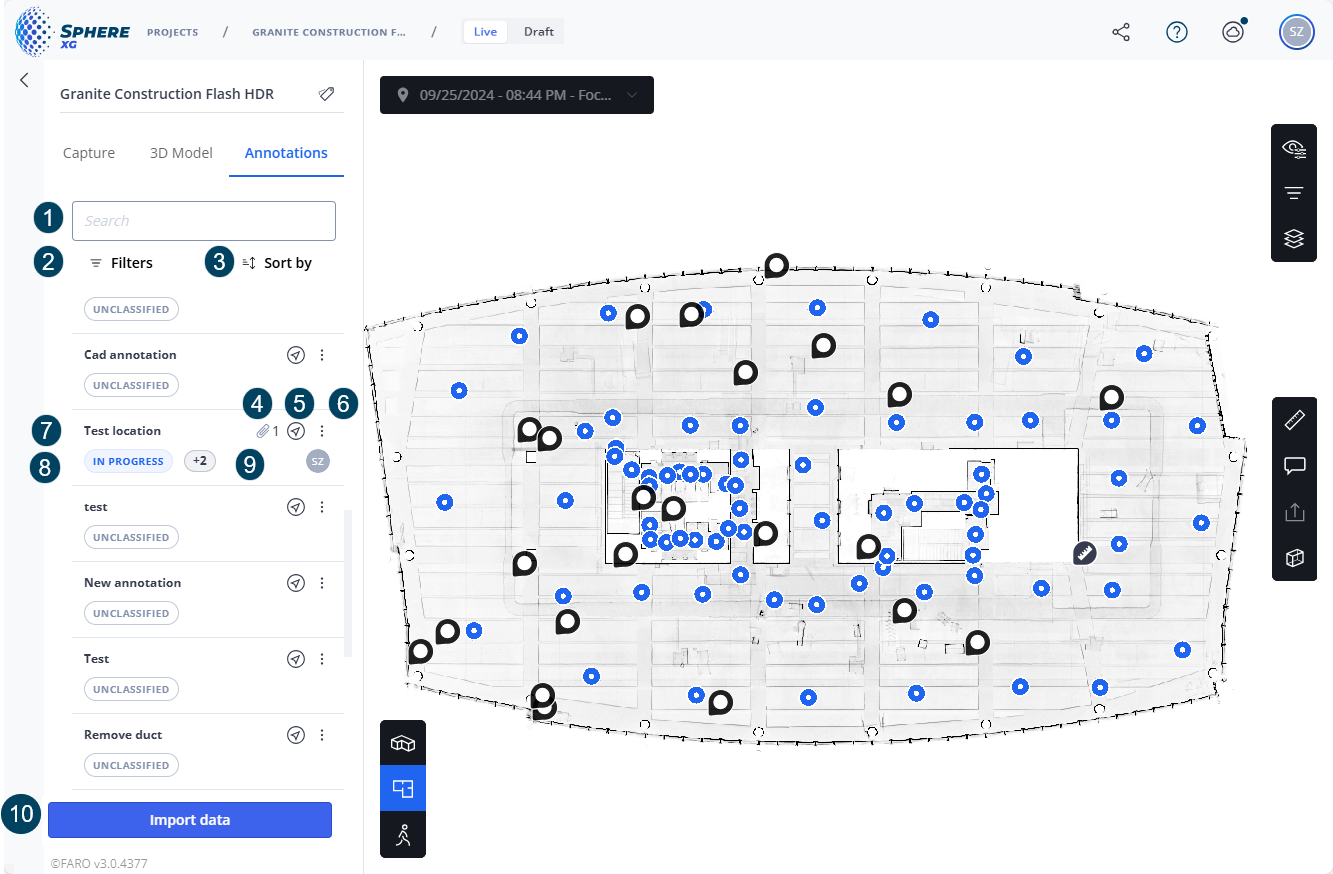
Task: Click the Import data button
Action: pyautogui.click(x=190, y=820)
